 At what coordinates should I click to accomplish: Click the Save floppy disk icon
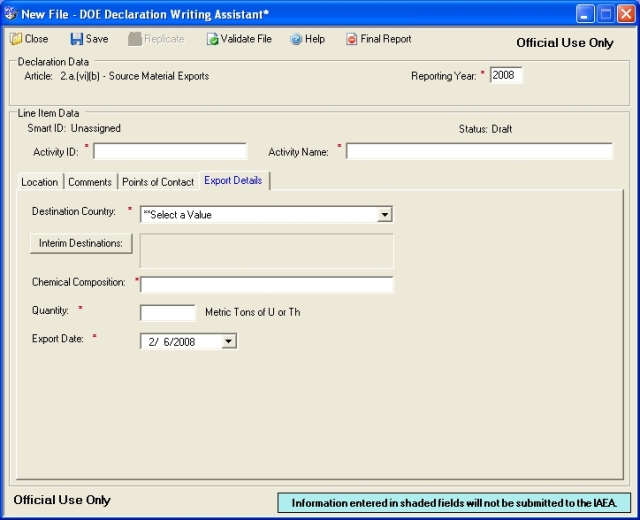point(76,39)
